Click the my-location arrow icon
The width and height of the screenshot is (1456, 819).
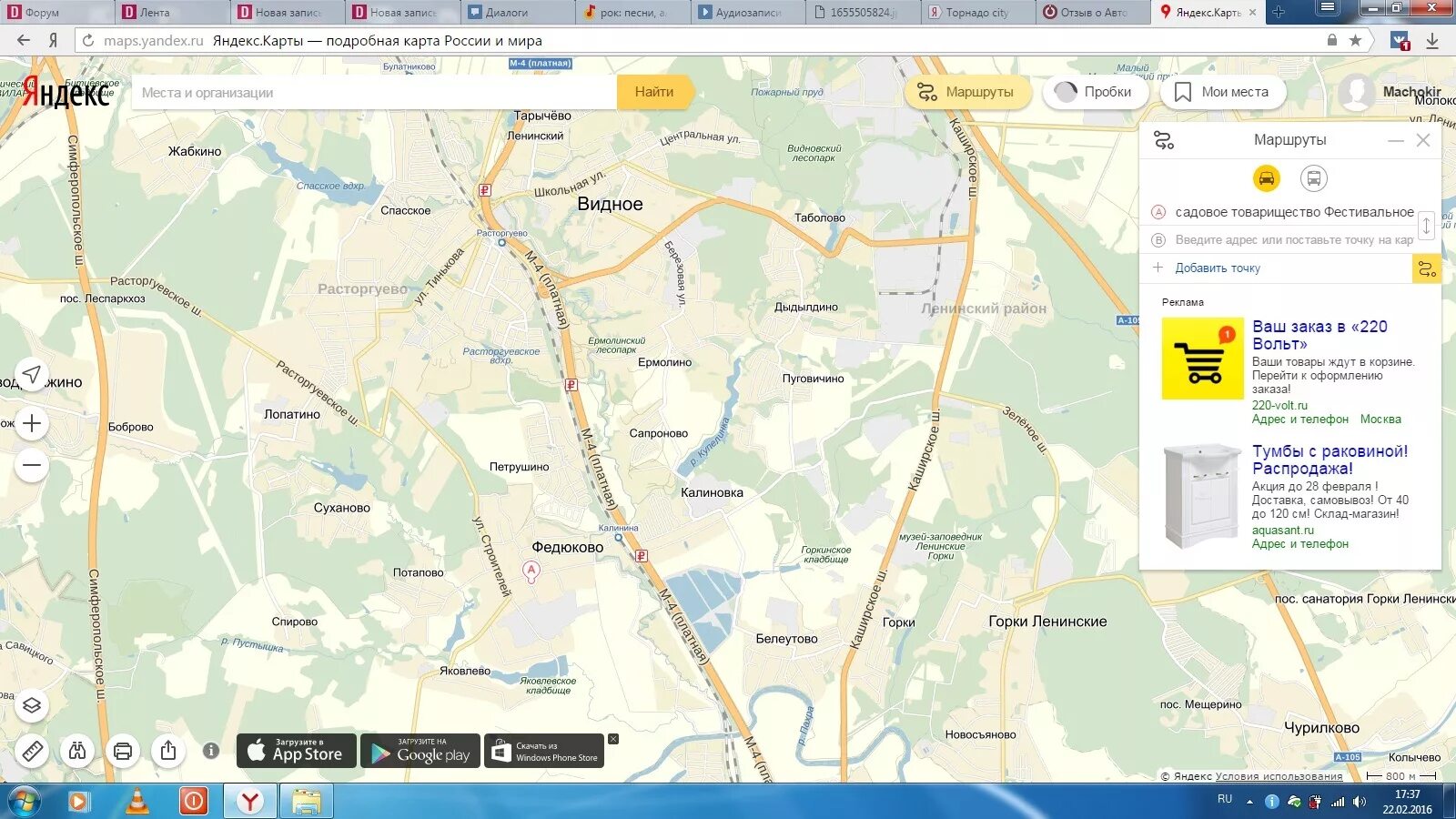32,374
